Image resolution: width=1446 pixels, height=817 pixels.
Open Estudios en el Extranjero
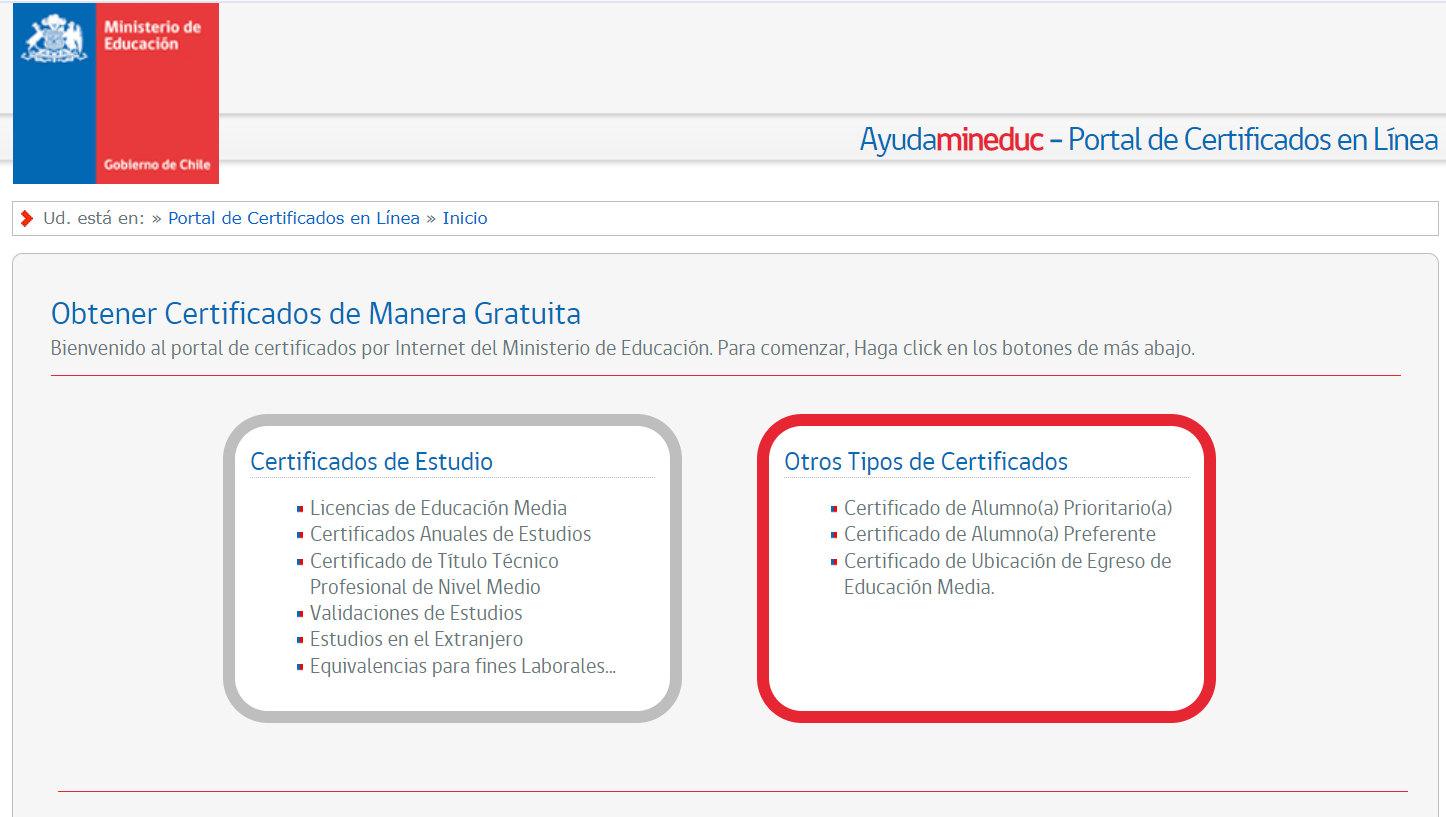tap(416, 639)
